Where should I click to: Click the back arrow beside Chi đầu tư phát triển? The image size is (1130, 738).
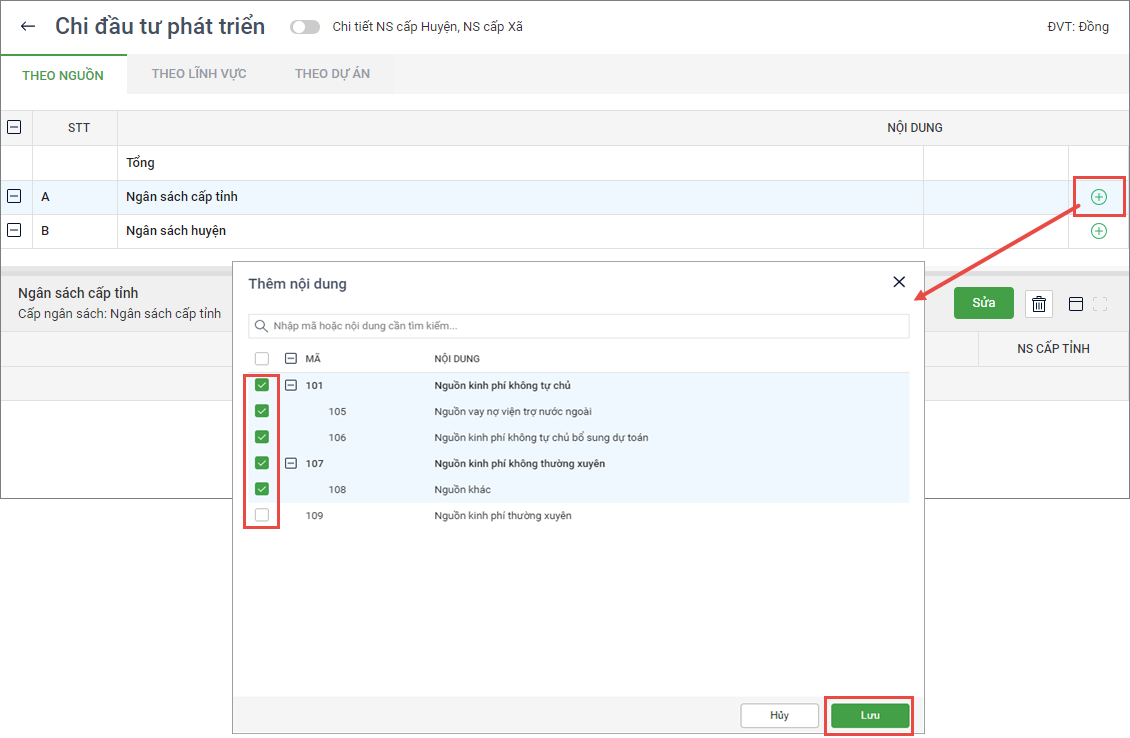[28, 27]
